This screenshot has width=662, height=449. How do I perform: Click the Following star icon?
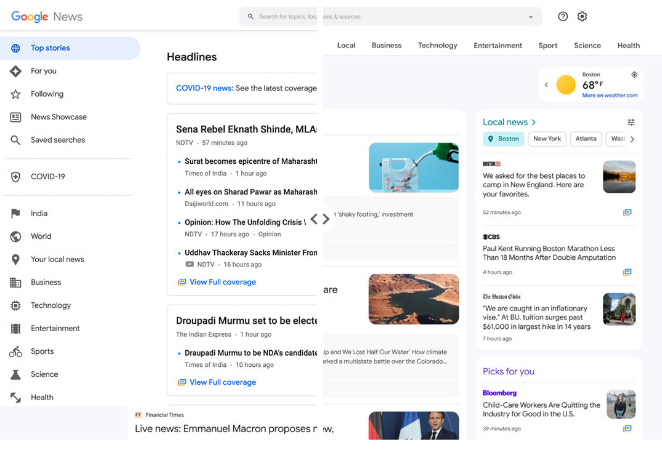(16, 94)
